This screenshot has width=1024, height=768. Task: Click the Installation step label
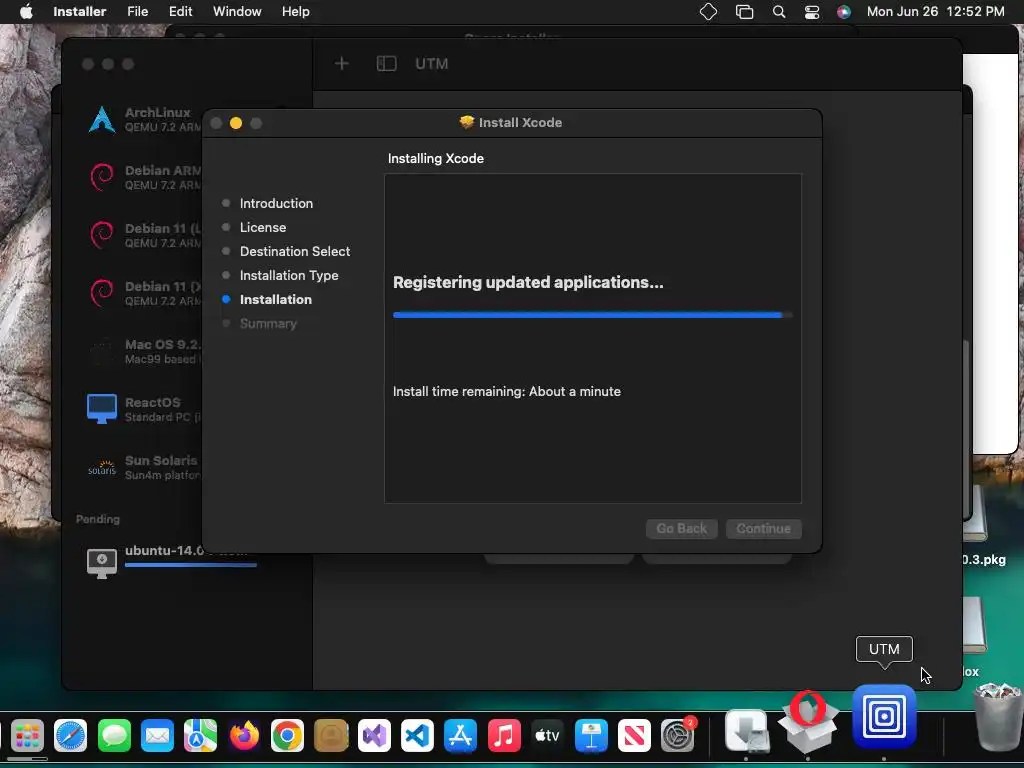tap(276, 299)
